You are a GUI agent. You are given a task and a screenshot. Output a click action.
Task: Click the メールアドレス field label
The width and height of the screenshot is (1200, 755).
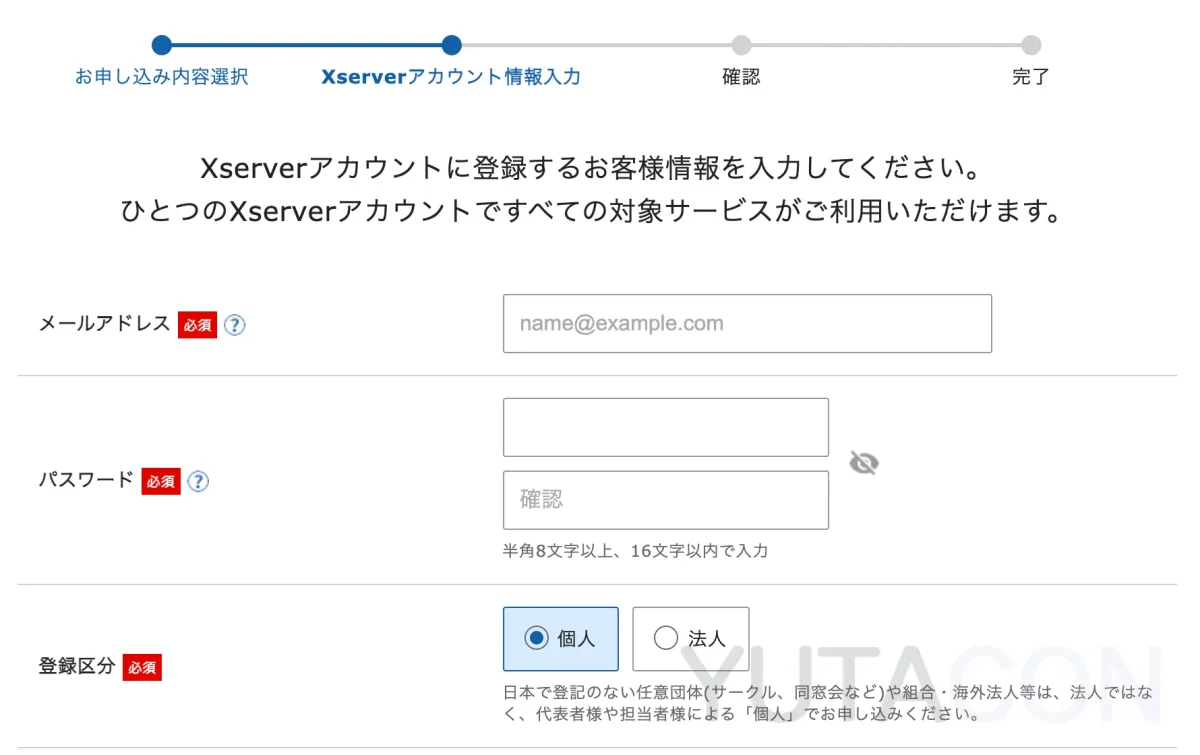104,324
